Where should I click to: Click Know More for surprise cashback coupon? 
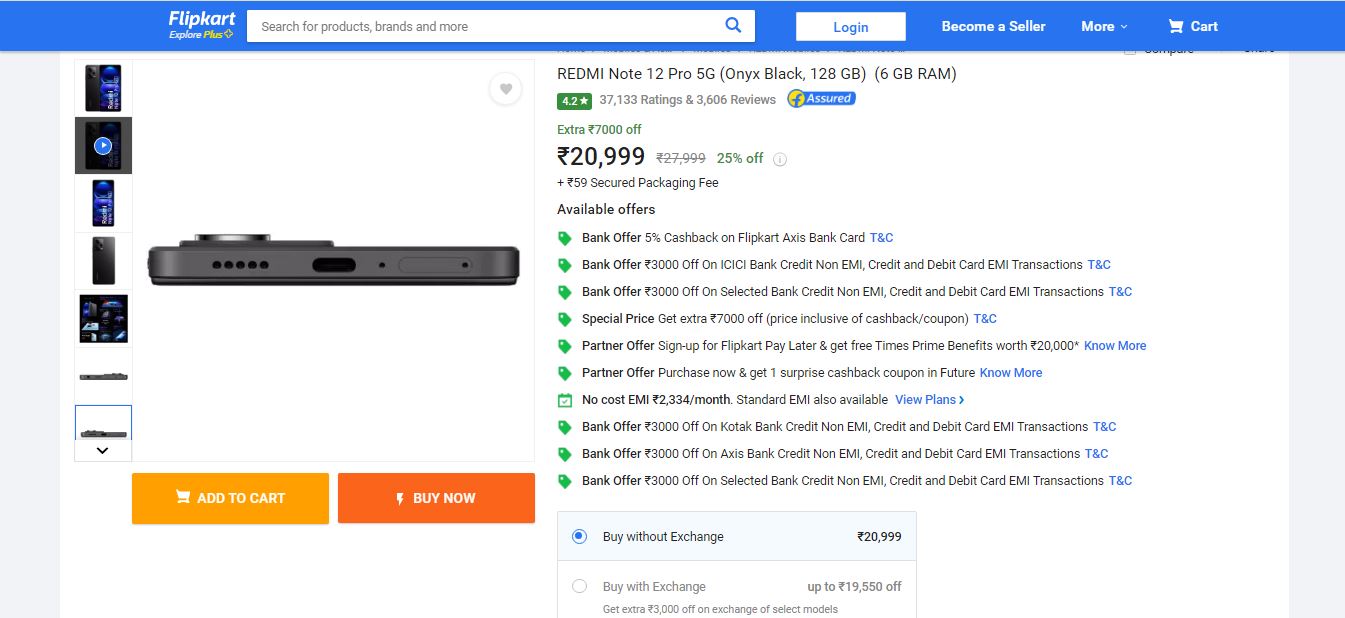point(1011,373)
